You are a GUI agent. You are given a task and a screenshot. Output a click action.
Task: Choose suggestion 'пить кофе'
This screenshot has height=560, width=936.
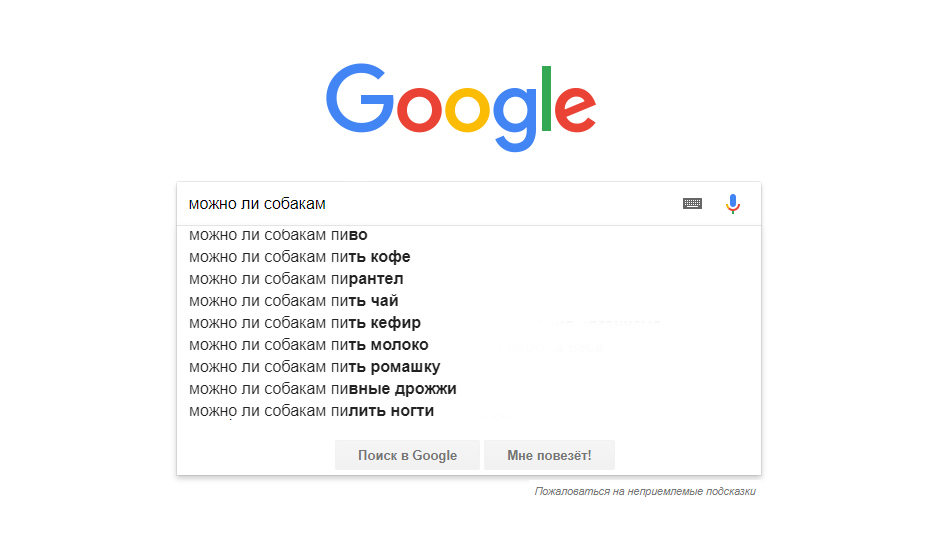[299, 257]
